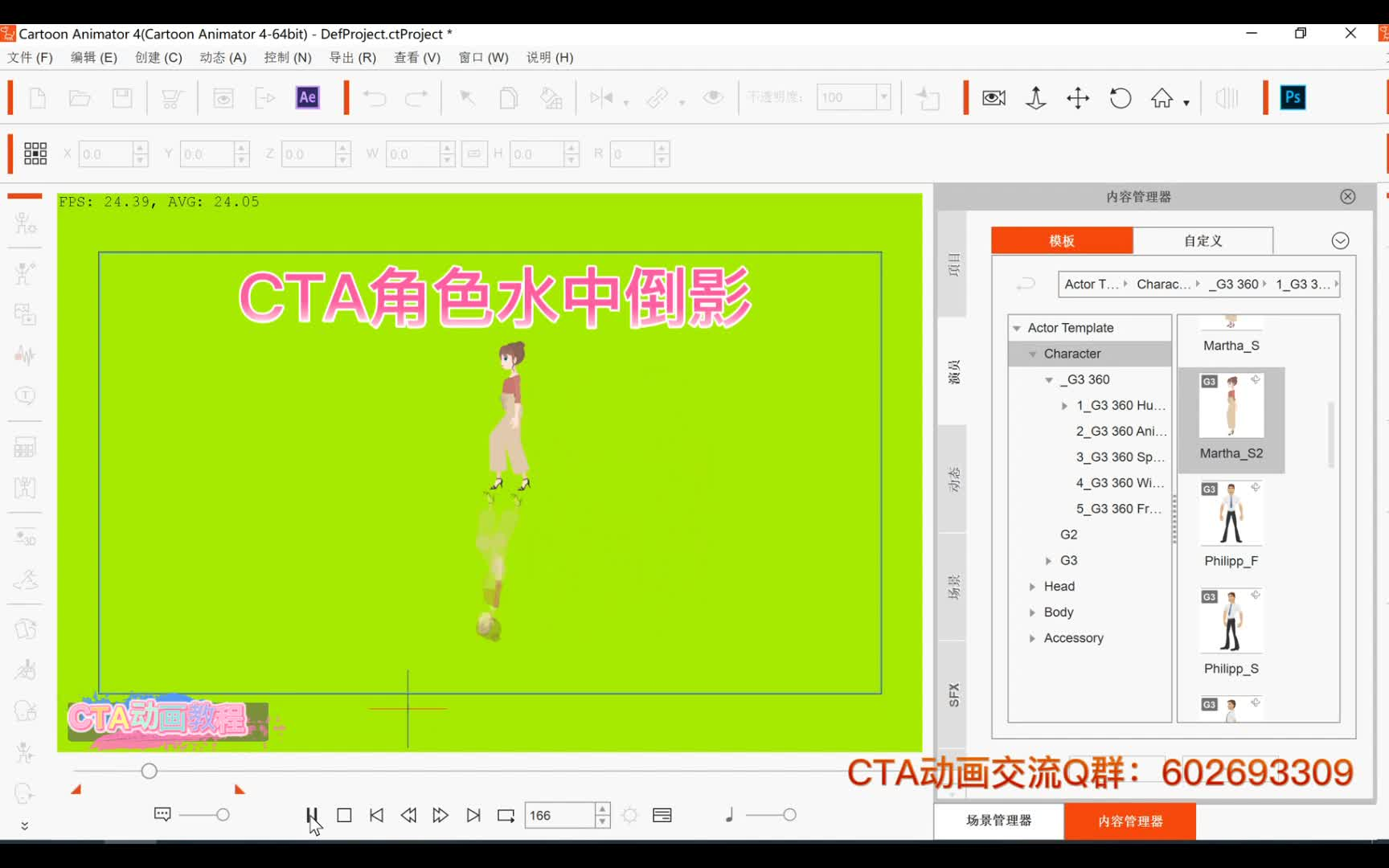Image resolution: width=1389 pixels, height=868 pixels.
Task: Switch to the 自定义 tab
Action: [1202, 240]
